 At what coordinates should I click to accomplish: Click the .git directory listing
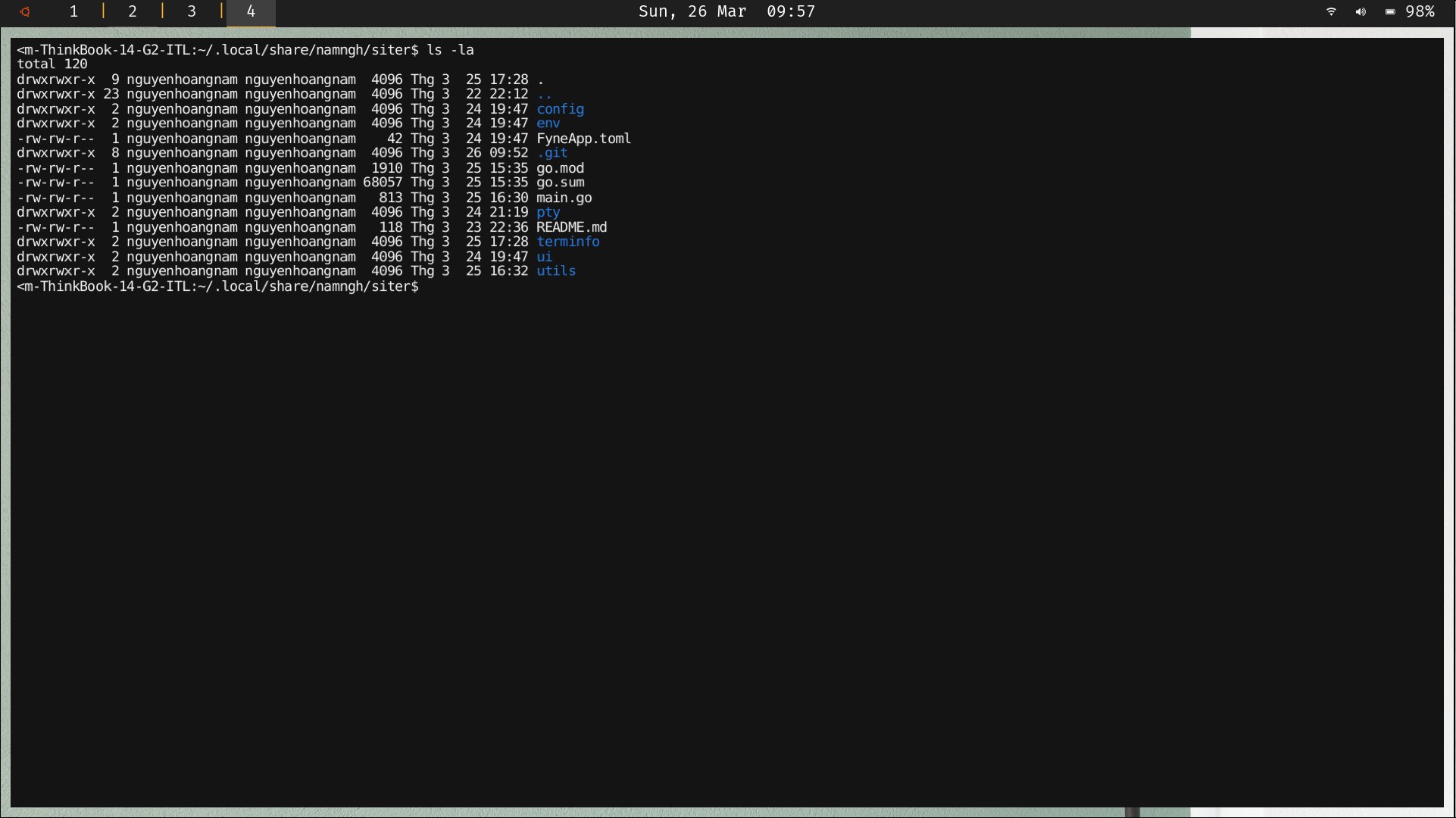pyautogui.click(x=551, y=153)
